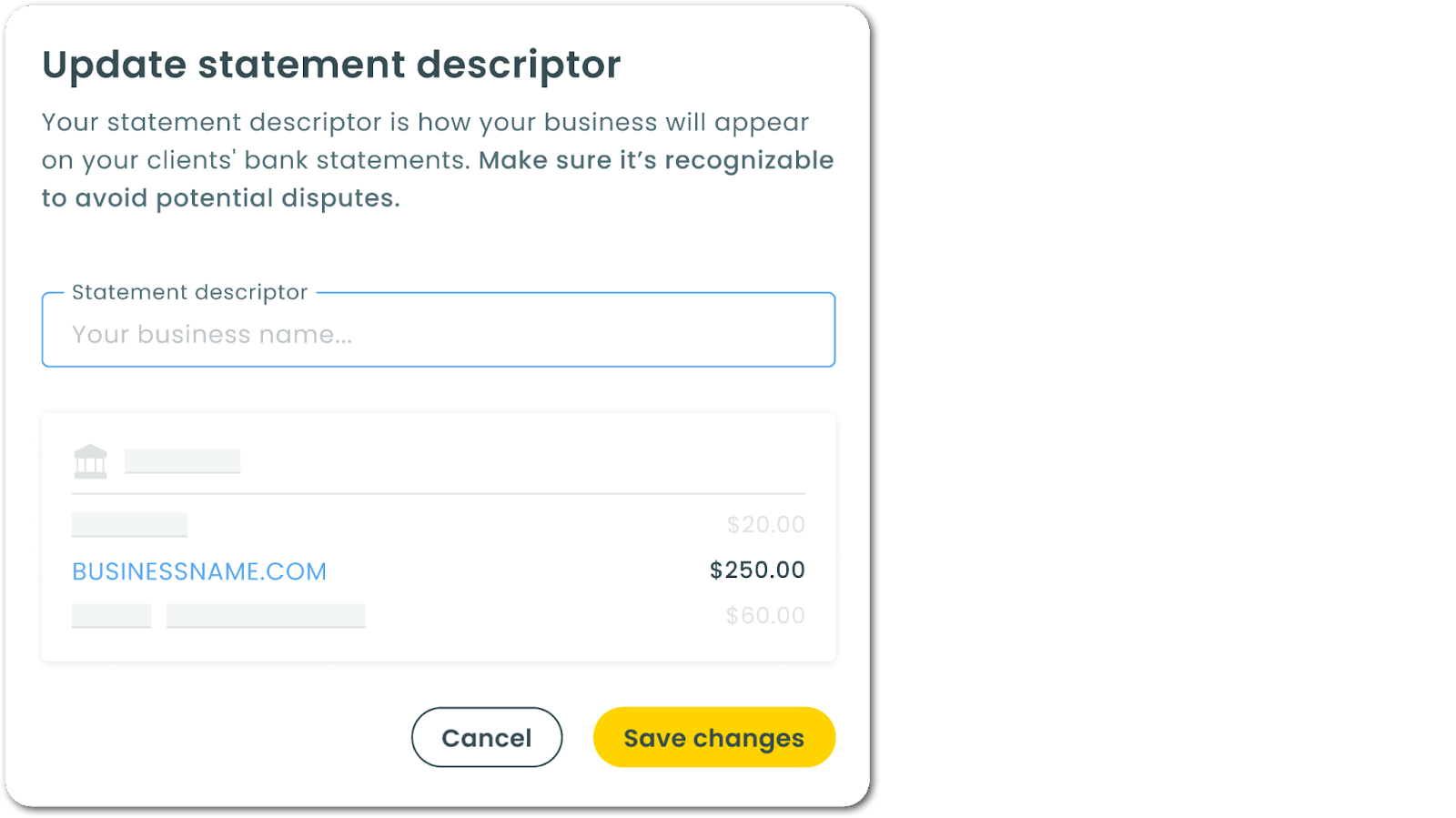Viewport: 1456px width, 818px height.
Task: Click the bank statement preview card
Action: [438, 537]
